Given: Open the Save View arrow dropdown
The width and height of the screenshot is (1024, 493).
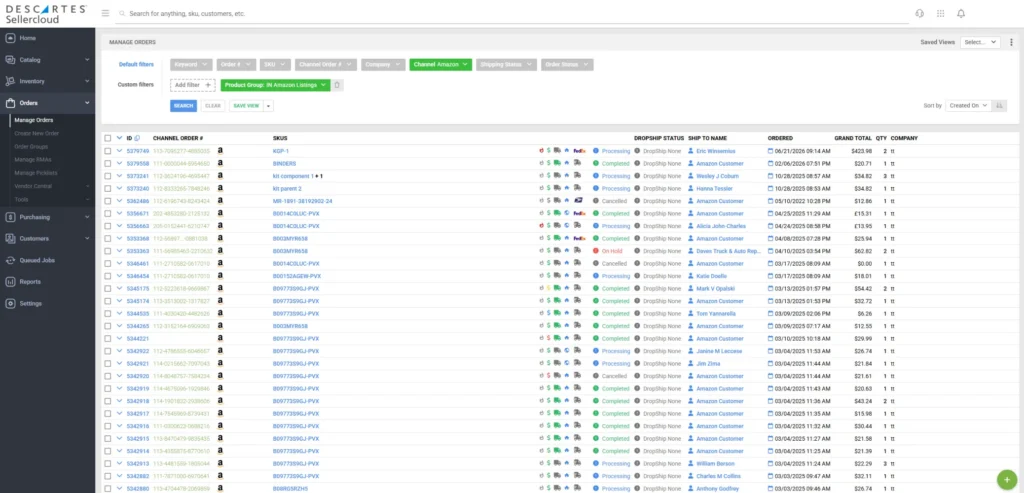Looking at the screenshot, I should [268, 106].
